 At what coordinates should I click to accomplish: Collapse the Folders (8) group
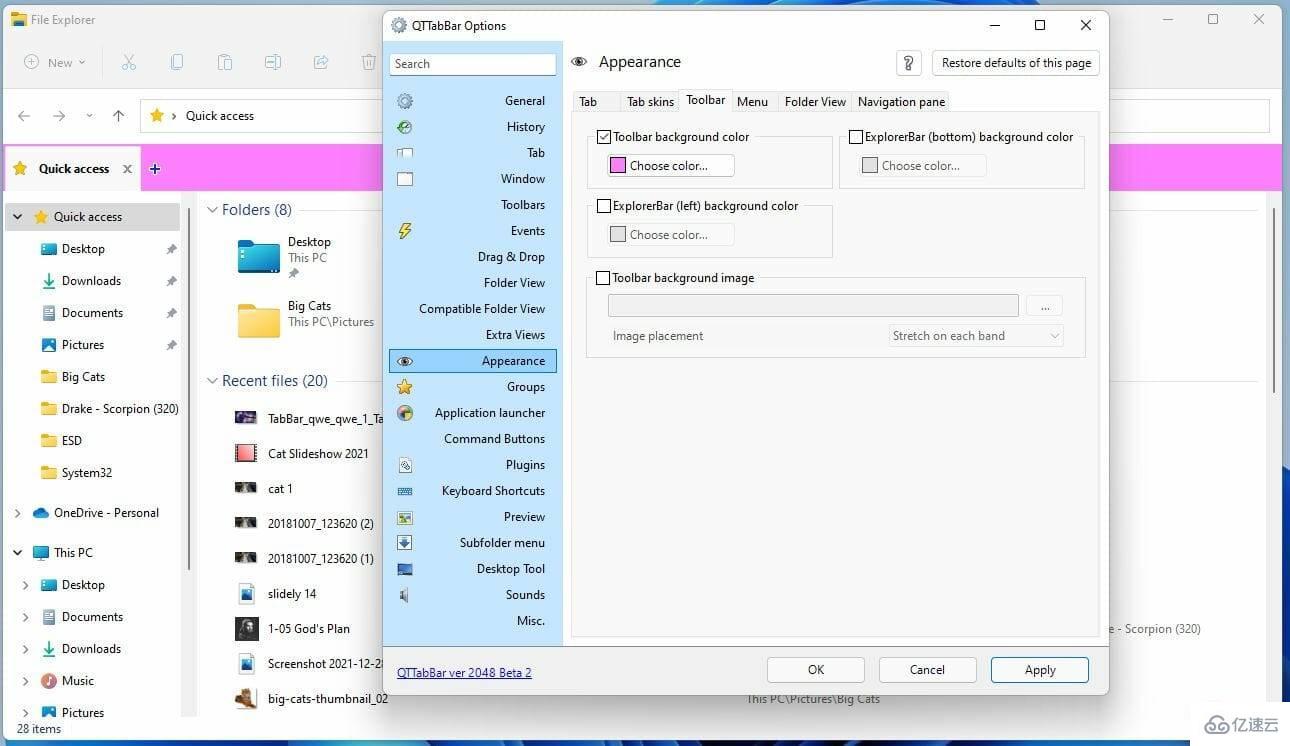tap(212, 210)
